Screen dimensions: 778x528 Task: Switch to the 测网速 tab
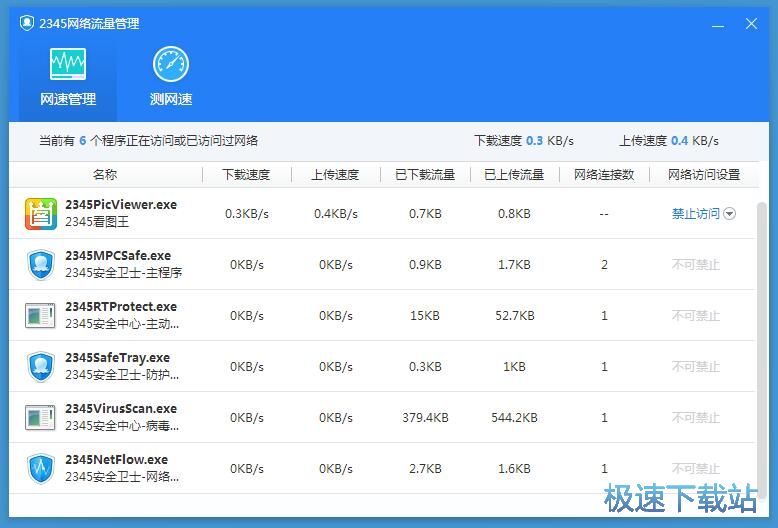171,78
